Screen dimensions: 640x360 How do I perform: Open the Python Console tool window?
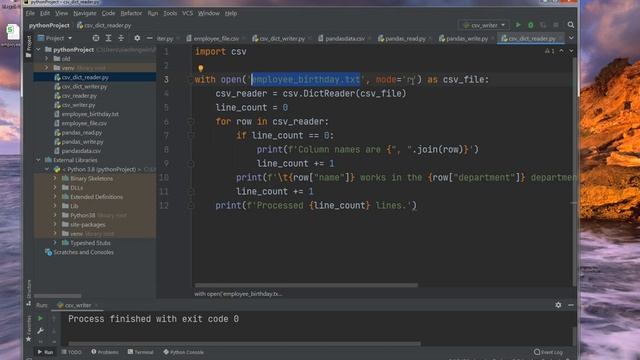click(184, 352)
